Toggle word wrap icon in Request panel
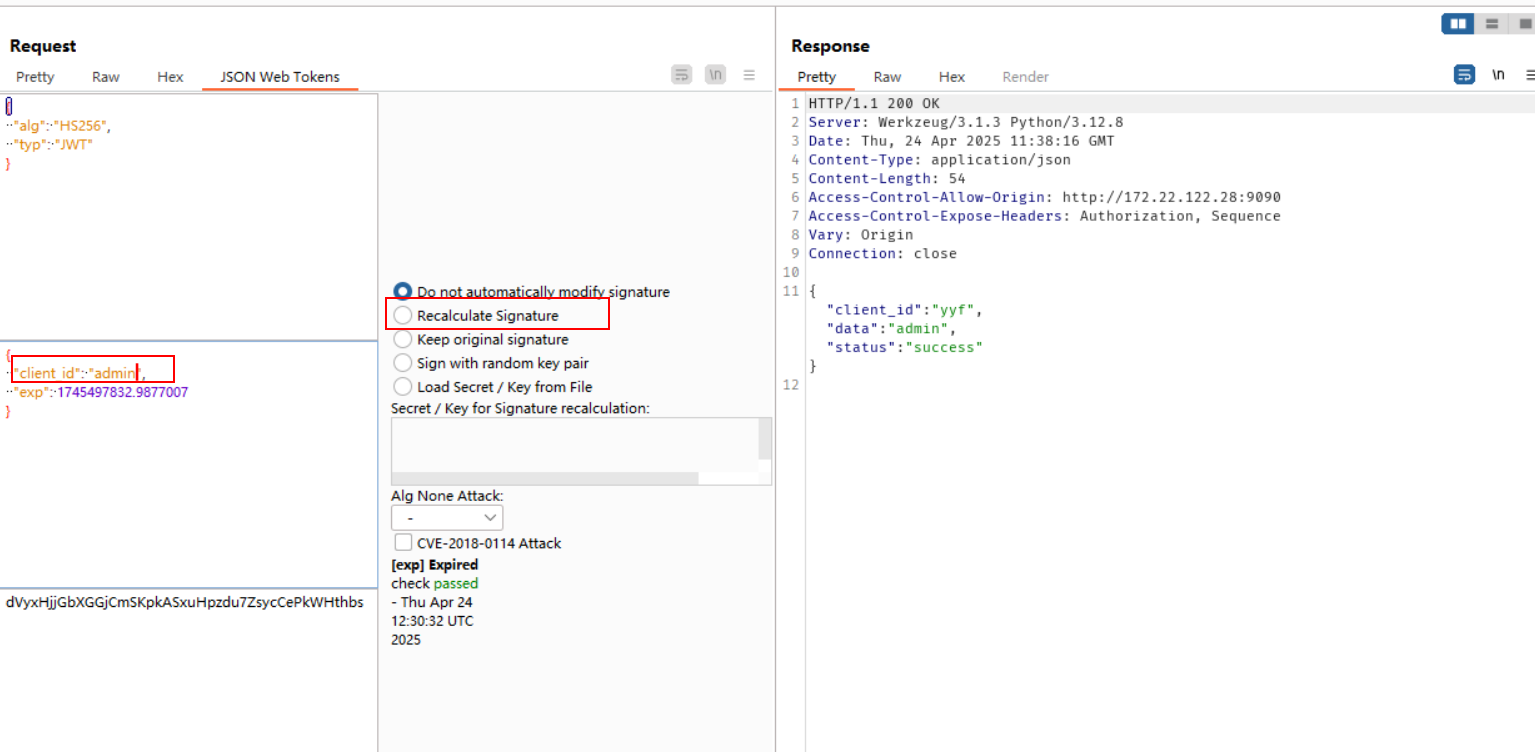This screenshot has width=1535, height=752. (x=682, y=74)
